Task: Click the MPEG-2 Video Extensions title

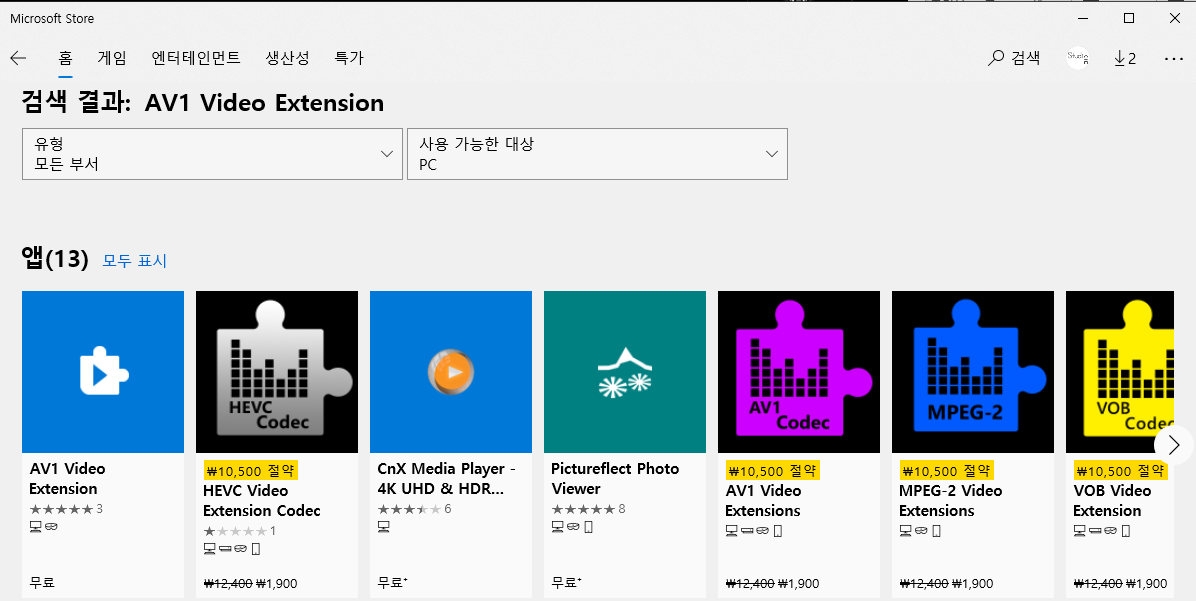Action: click(950, 500)
